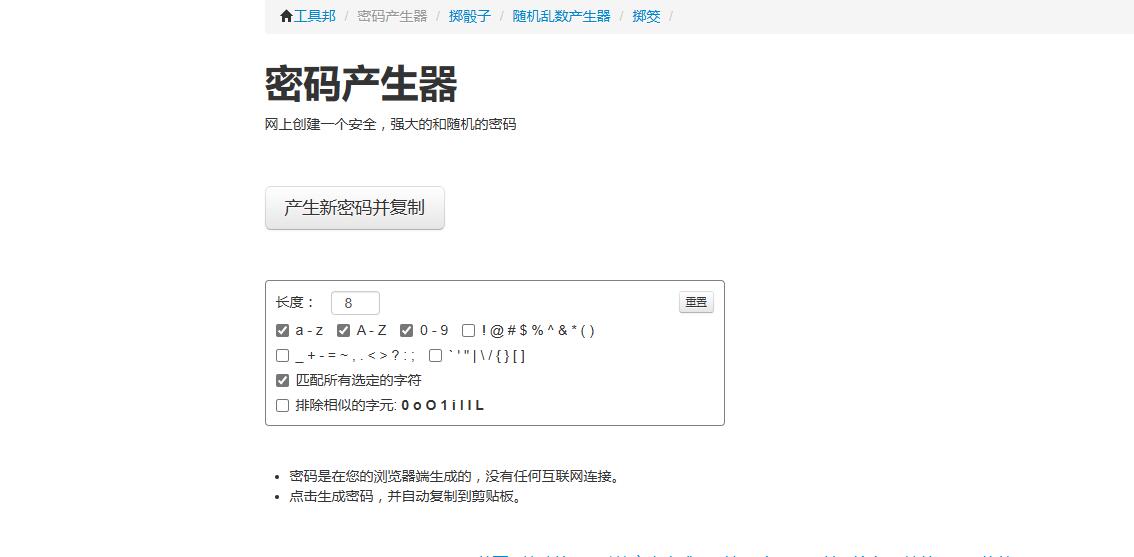Open the 工具邦 breadcrumb link
The height and width of the screenshot is (557, 1134).
coord(315,16)
